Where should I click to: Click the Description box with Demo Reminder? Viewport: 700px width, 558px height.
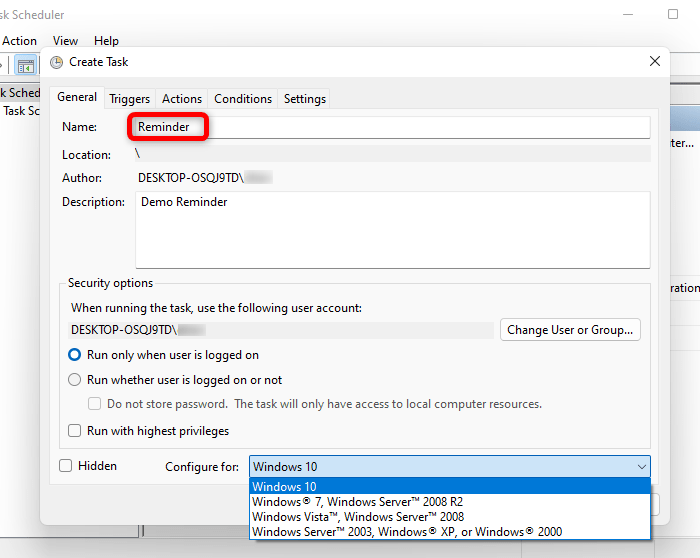(392, 230)
